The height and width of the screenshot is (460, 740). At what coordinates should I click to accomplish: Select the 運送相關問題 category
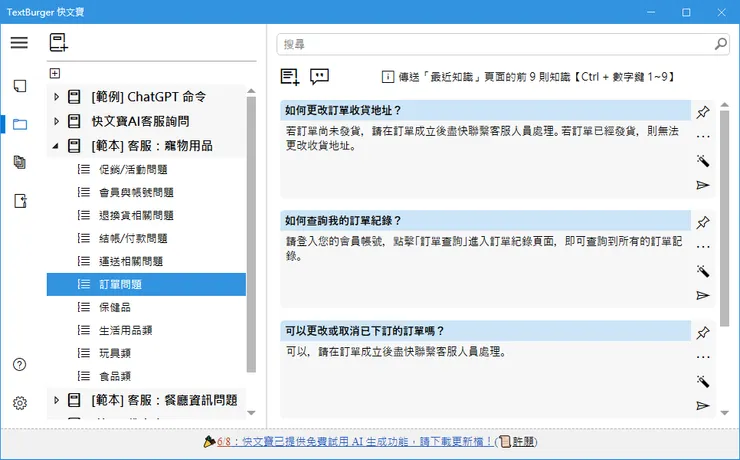click(x=146, y=261)
